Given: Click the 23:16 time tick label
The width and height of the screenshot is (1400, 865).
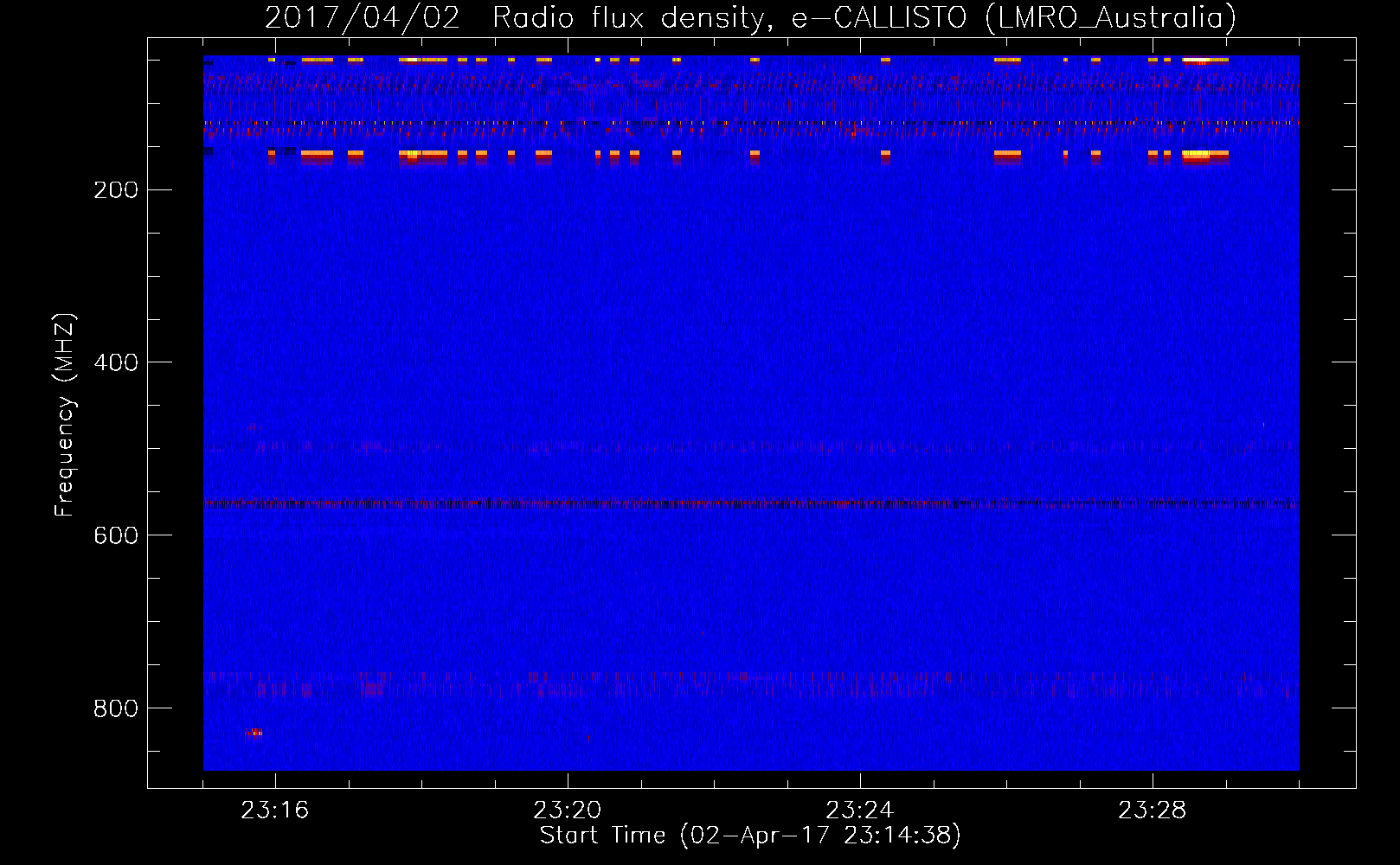Looking at the screenshot, I should [x=274, y=811].
